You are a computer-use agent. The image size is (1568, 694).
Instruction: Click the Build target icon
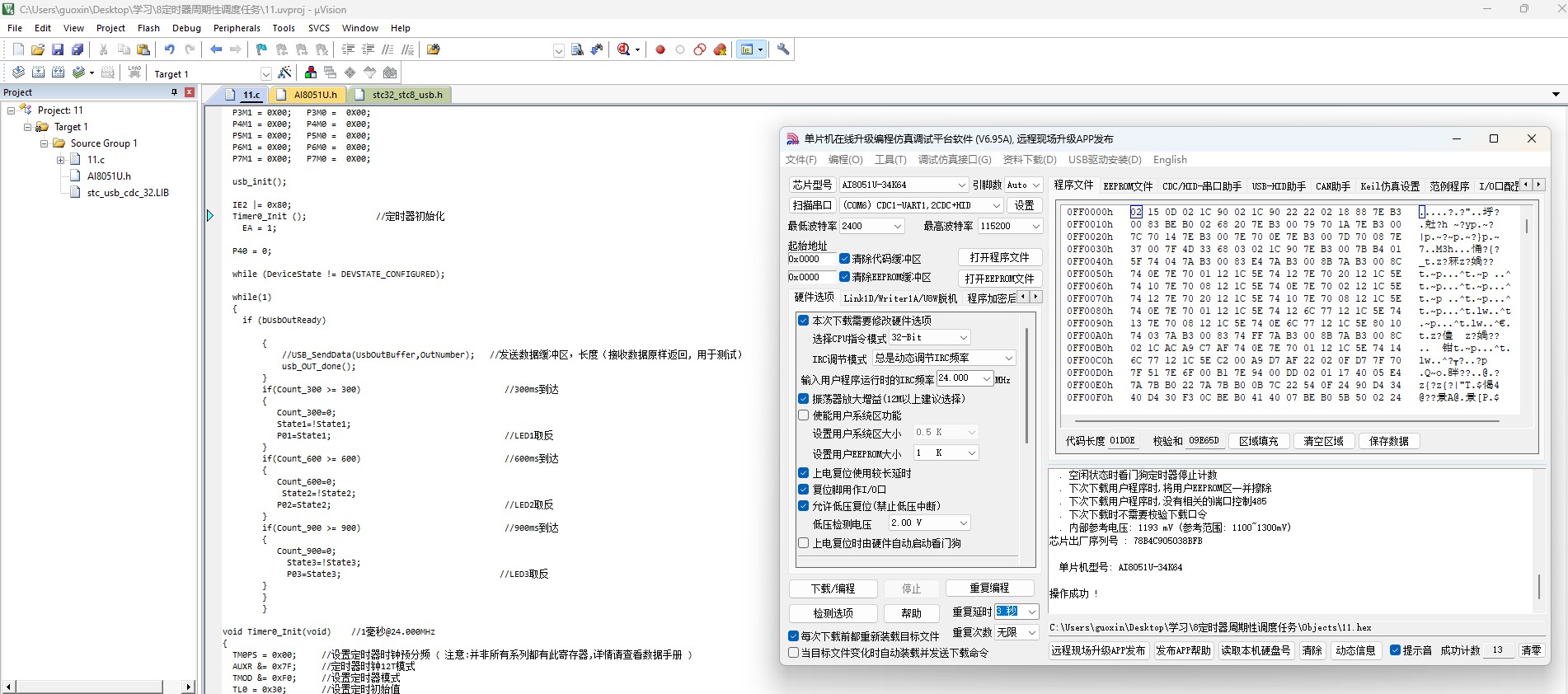point(38,73)
